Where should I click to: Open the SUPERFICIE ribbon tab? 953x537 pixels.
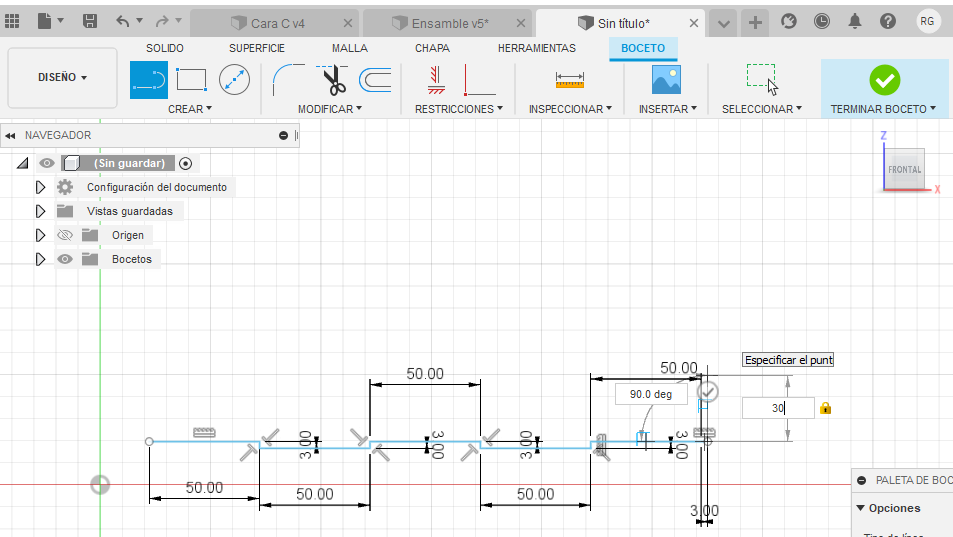256,48
